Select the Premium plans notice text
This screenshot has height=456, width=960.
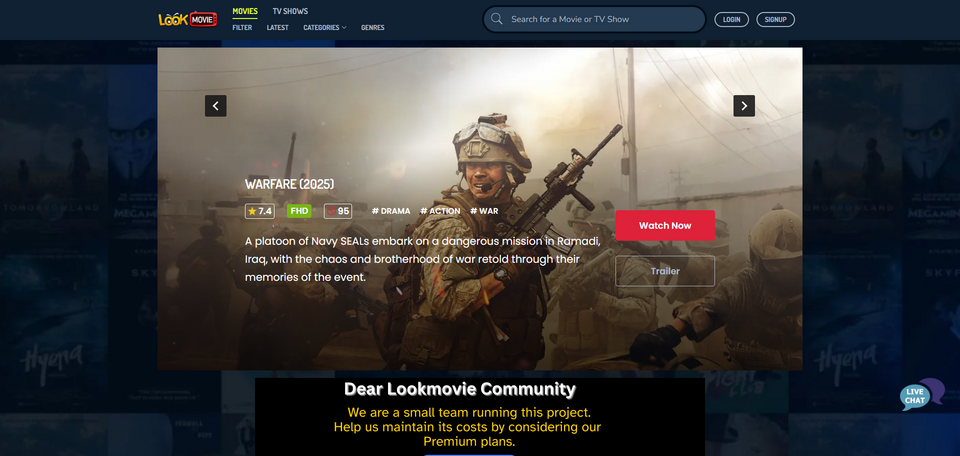pyautogui.click(x=468, y=427)
